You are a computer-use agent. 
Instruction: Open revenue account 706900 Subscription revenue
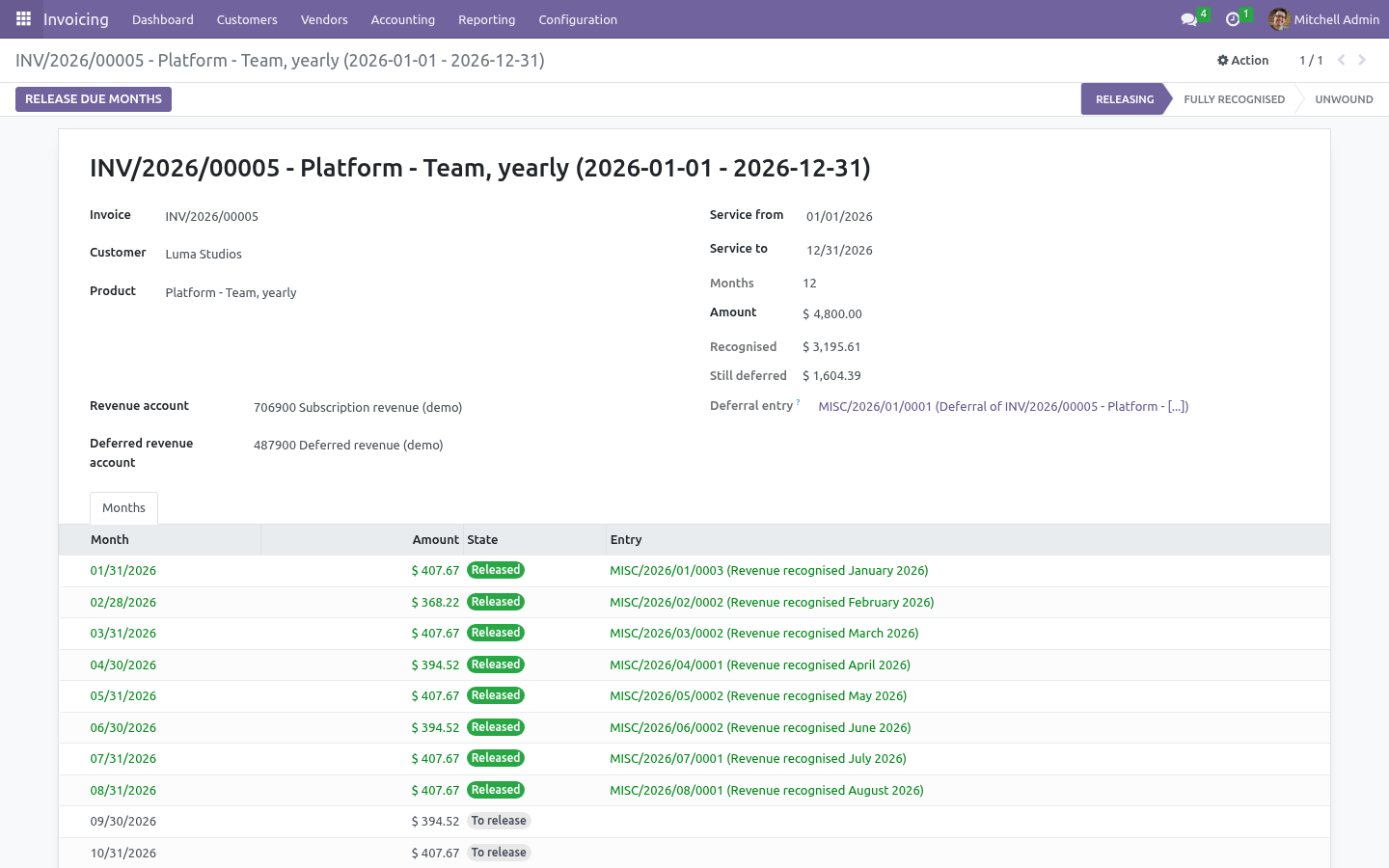[x=358, y=408]
